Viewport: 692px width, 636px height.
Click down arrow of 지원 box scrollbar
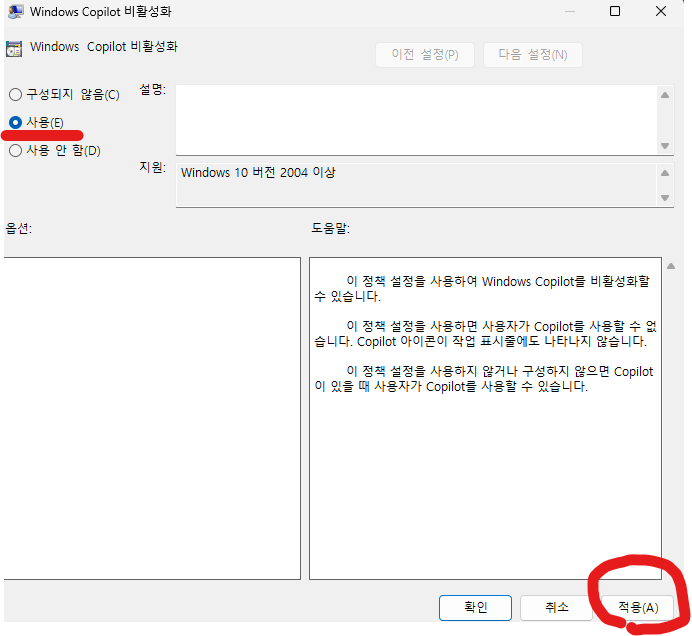(x=665, y=198)
